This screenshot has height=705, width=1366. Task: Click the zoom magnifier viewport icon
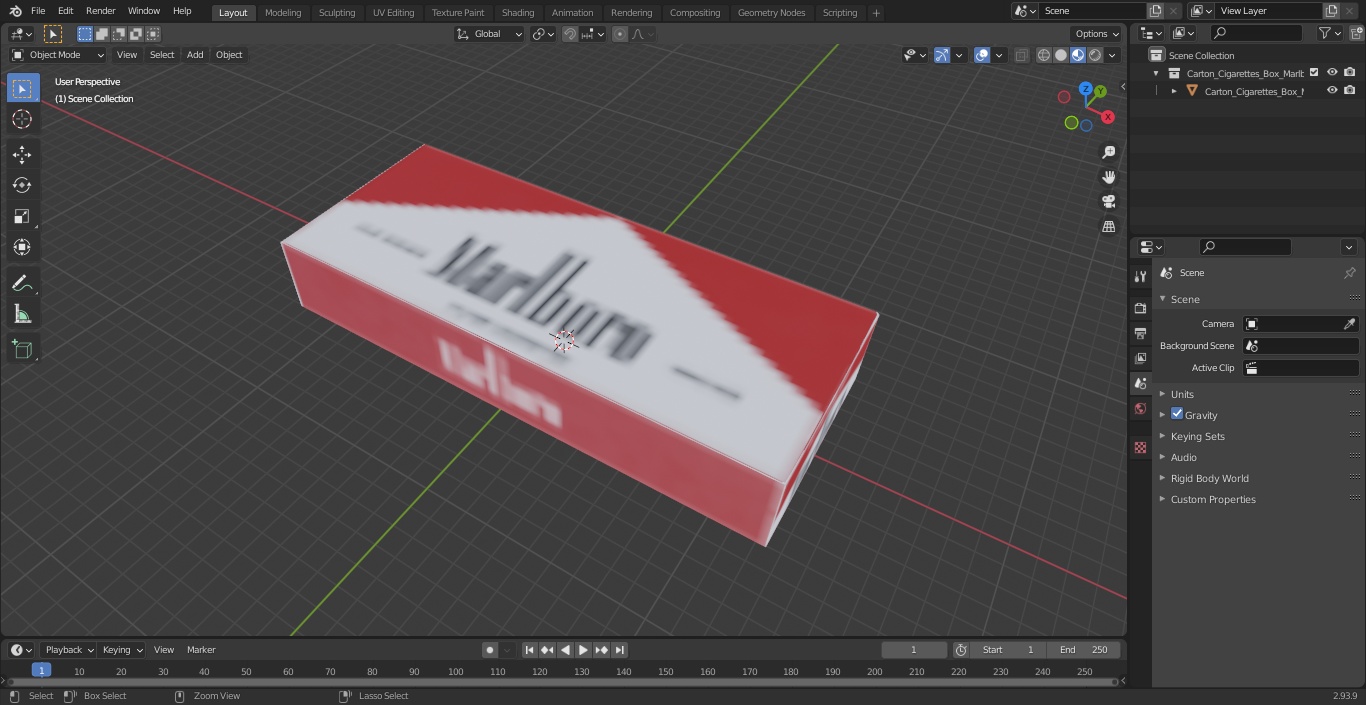pyautogui.click(x=1108, y=152)
